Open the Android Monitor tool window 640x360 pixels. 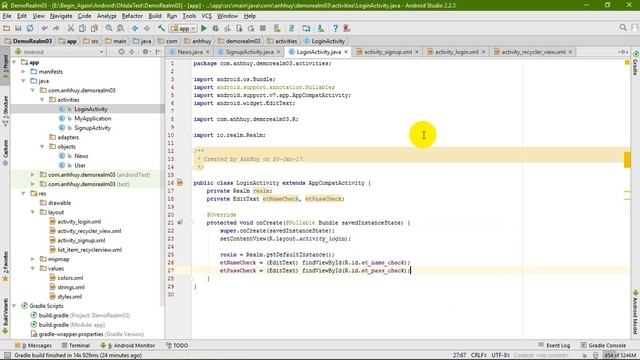coord(128,345)
